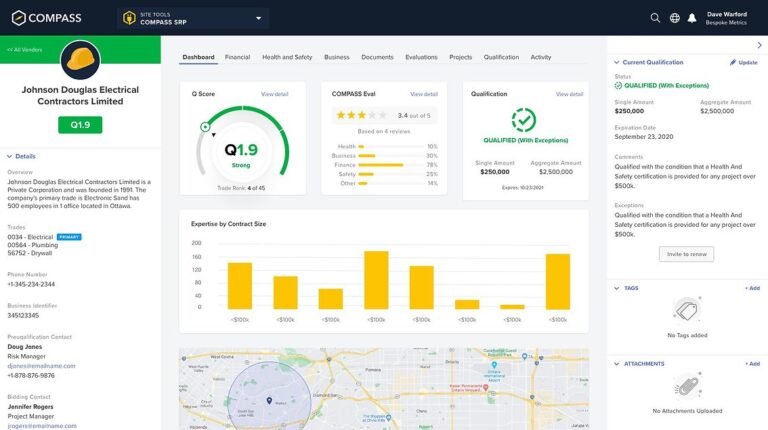This screenshot has height=430, width=768.
Task: Open the Projects tab
Action: coord(460,57)
